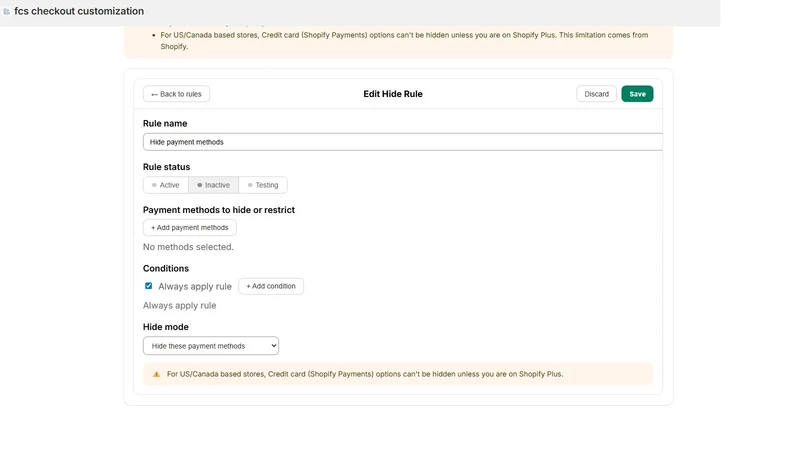Viewport: 800px width, 450px height.
Task: Go back to rules list
Action: coord(176,94)
